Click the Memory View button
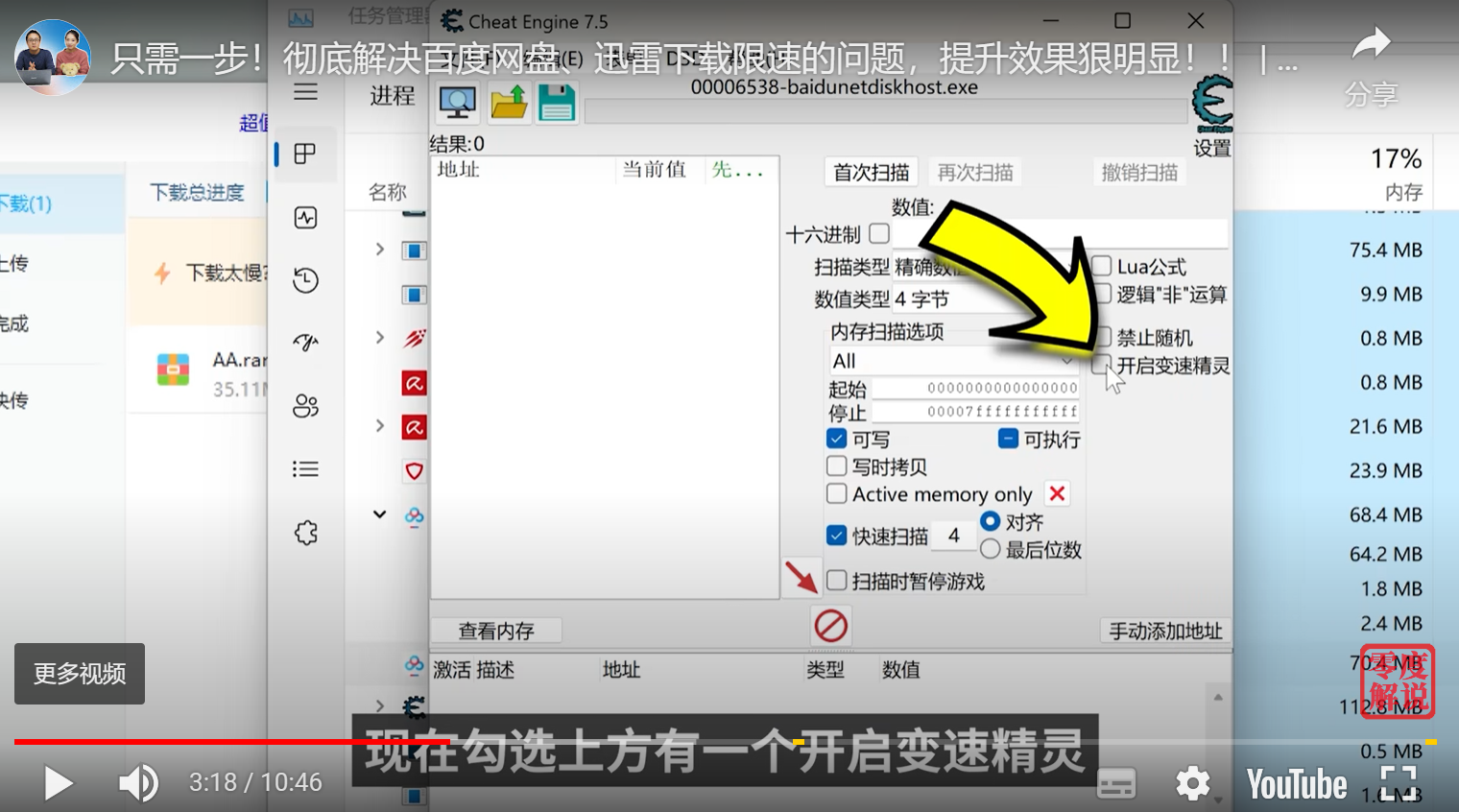 click(x=496, y=631)
